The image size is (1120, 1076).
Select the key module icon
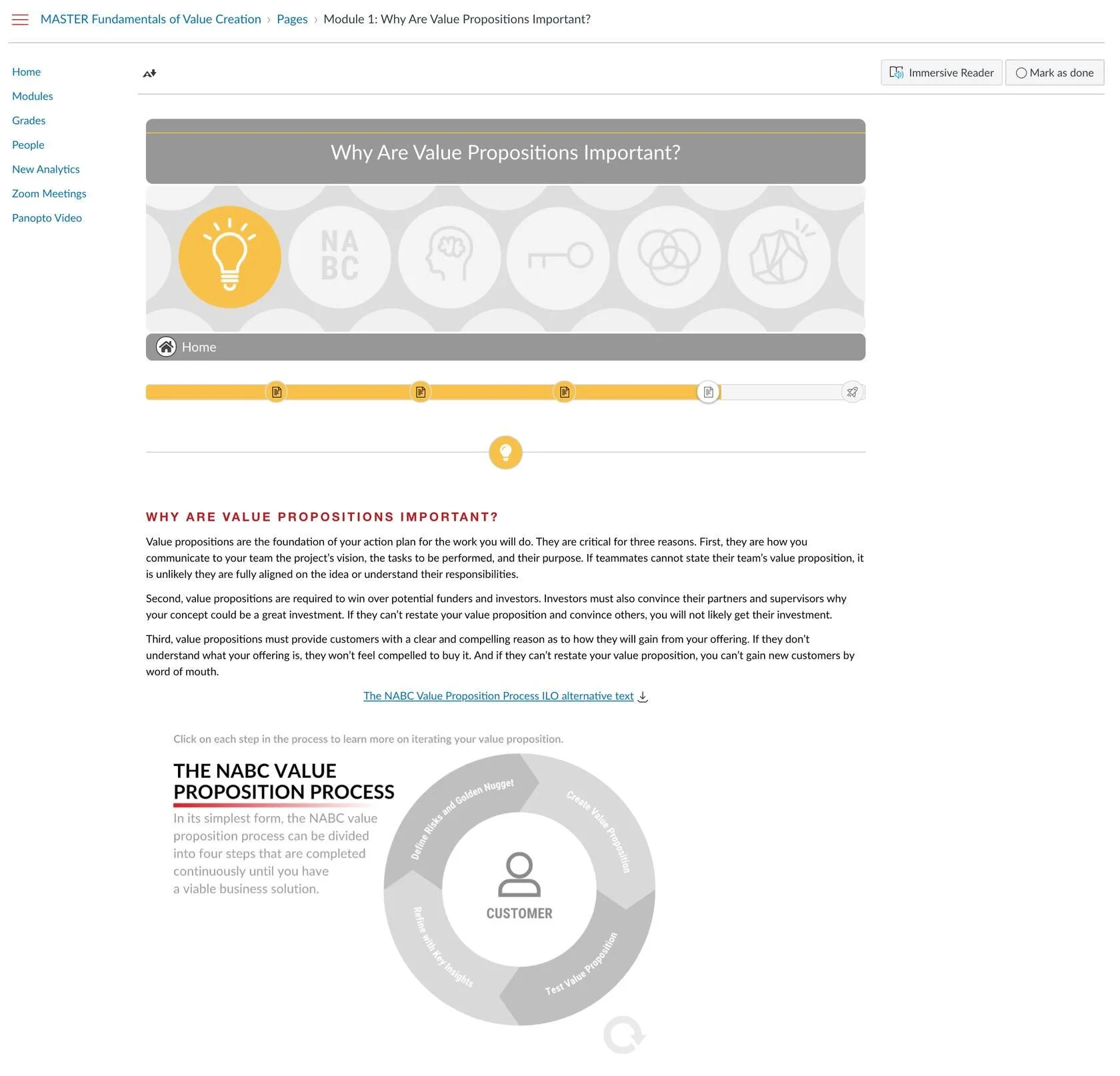559,257
